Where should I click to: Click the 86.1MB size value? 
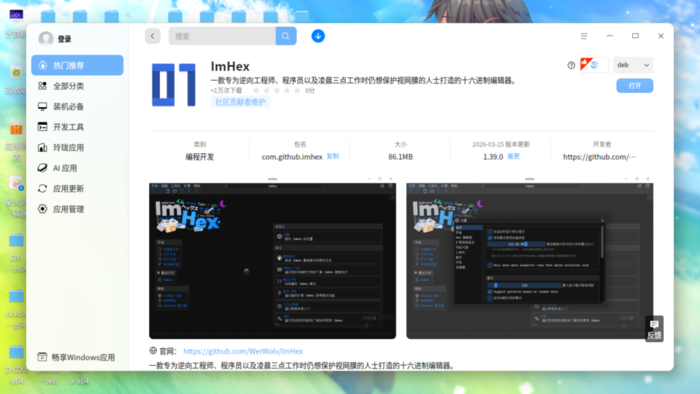(400, 157)
